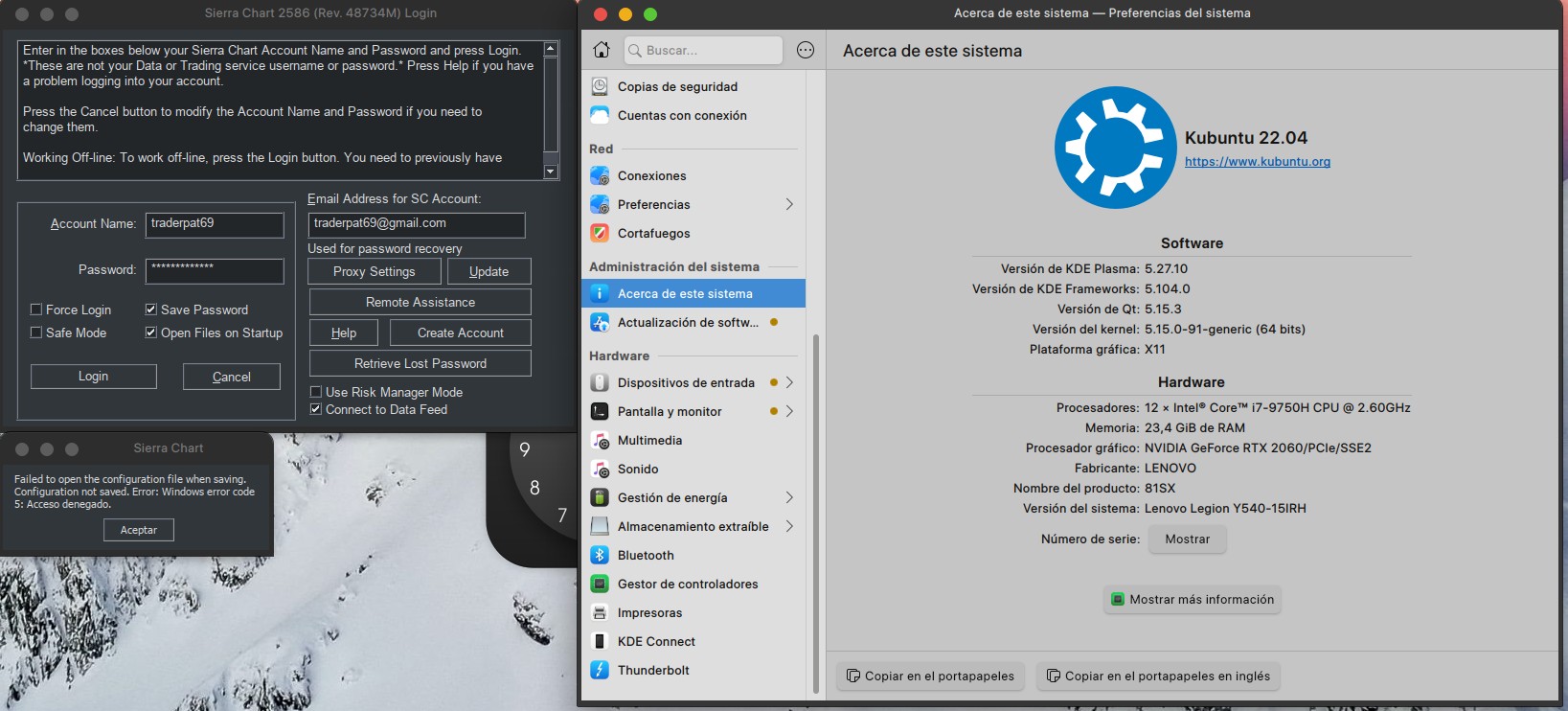
Task: Click the Update button
Action: (x=489, y=271)
